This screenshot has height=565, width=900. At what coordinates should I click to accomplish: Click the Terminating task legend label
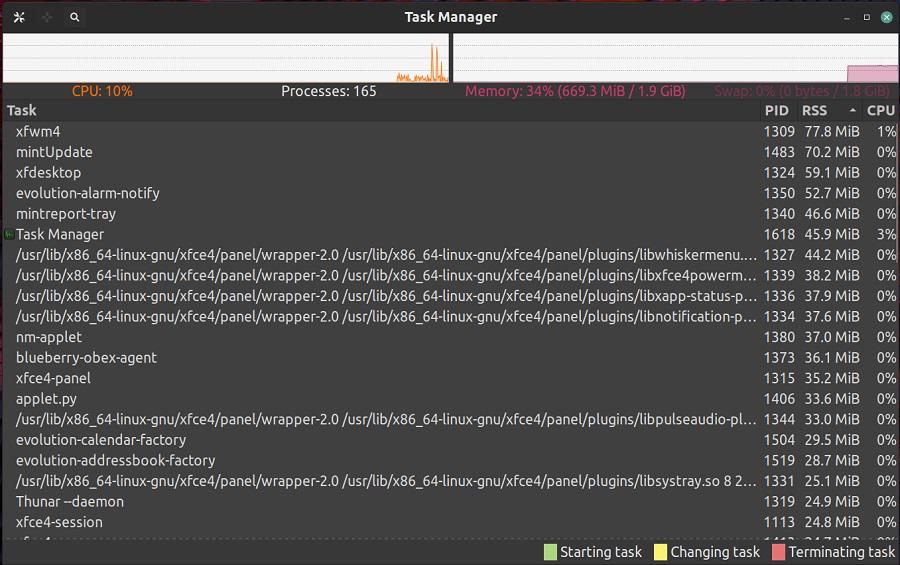tap(842, 552)
